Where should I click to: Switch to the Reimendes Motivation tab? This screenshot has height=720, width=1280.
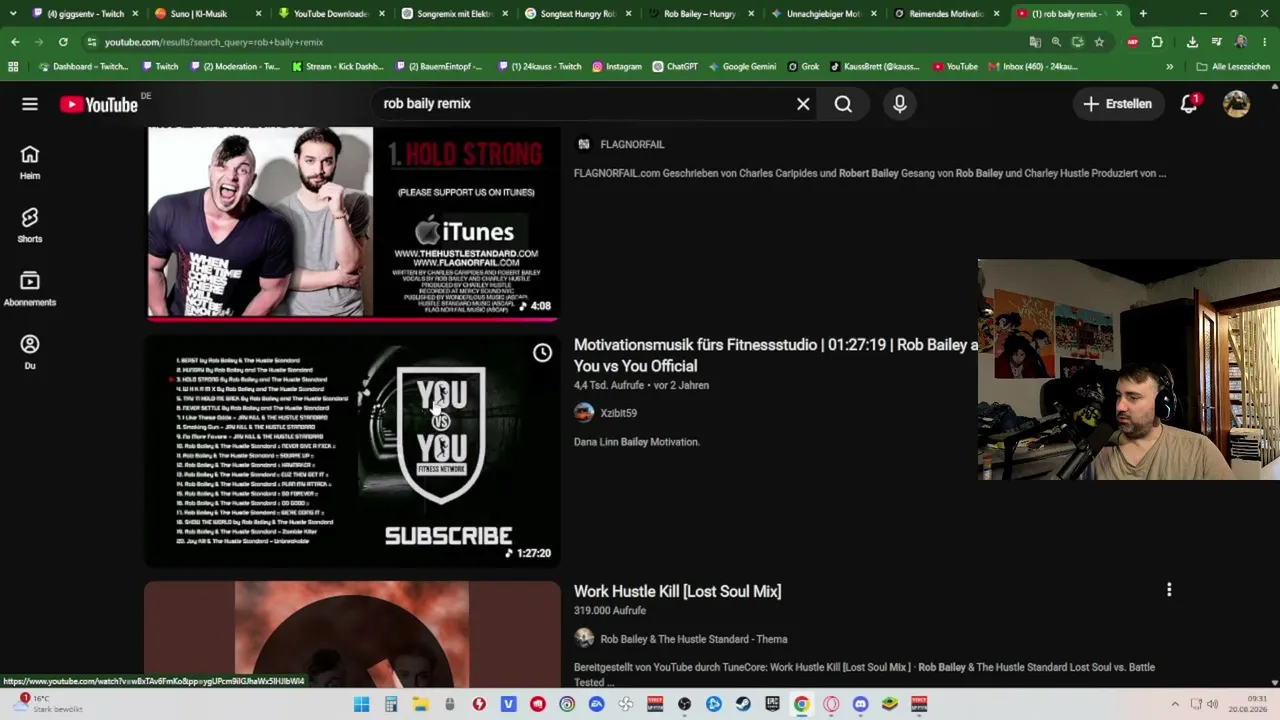point(947,14)
